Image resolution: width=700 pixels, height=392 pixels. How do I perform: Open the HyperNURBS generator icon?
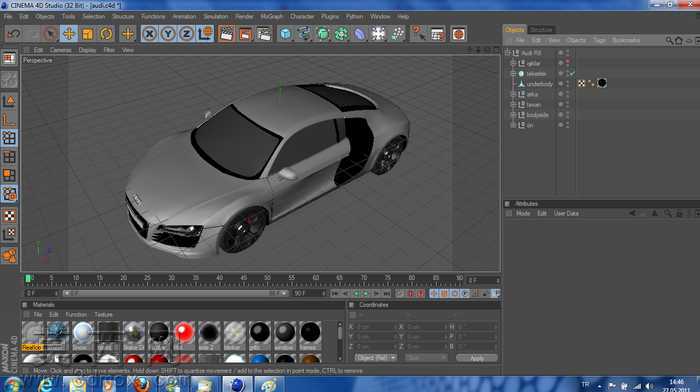322,34
